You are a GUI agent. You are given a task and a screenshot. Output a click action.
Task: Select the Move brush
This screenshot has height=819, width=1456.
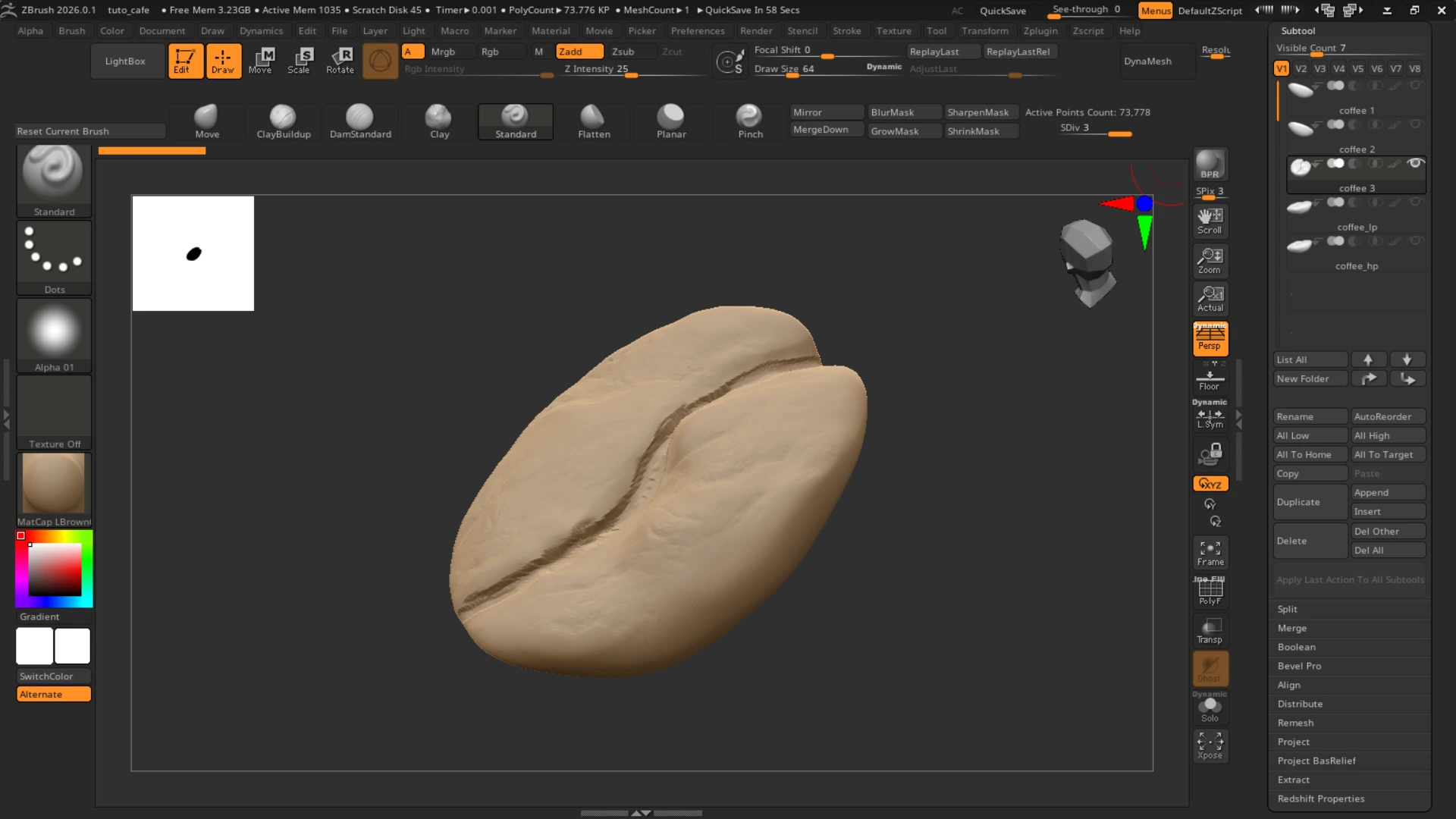207,121
